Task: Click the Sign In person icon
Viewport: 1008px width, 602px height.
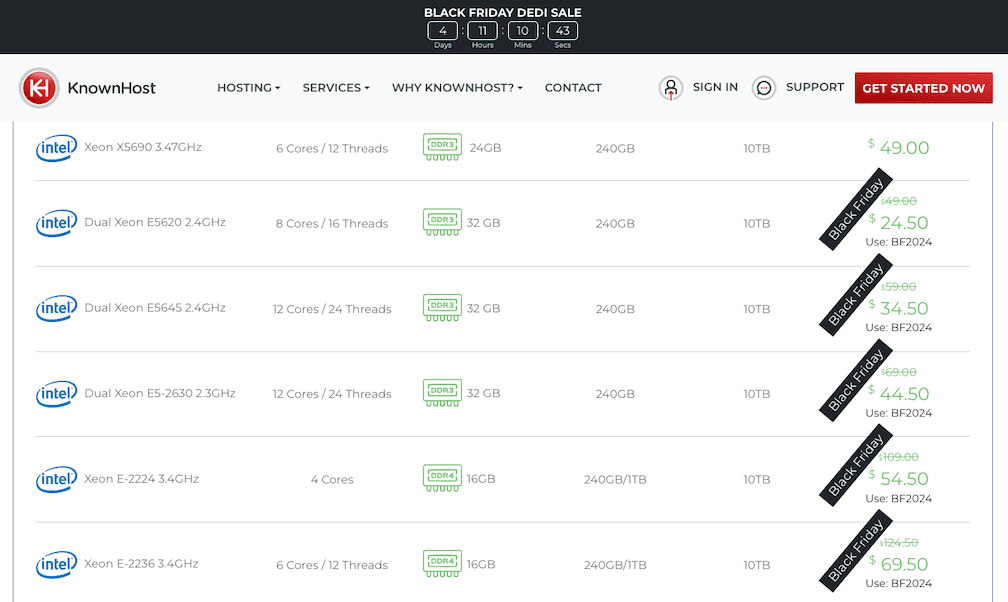Action: [x=670, y=88]
